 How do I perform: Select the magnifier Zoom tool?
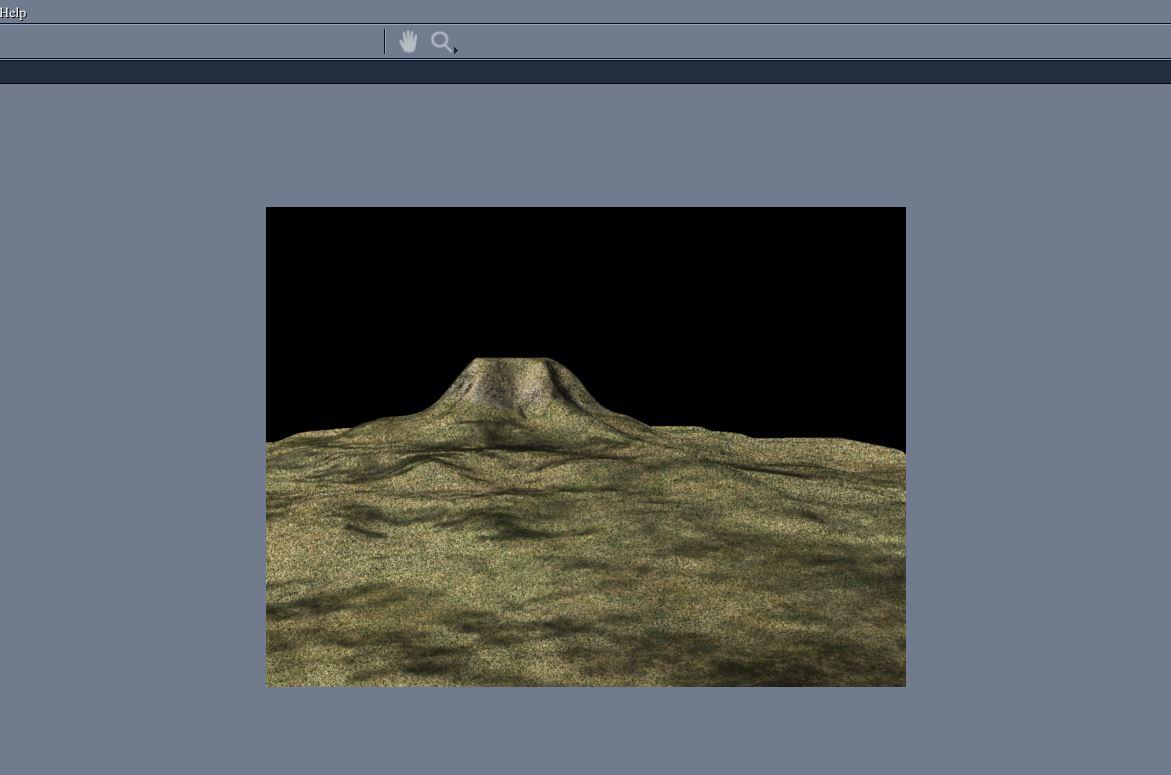point(443,42)
